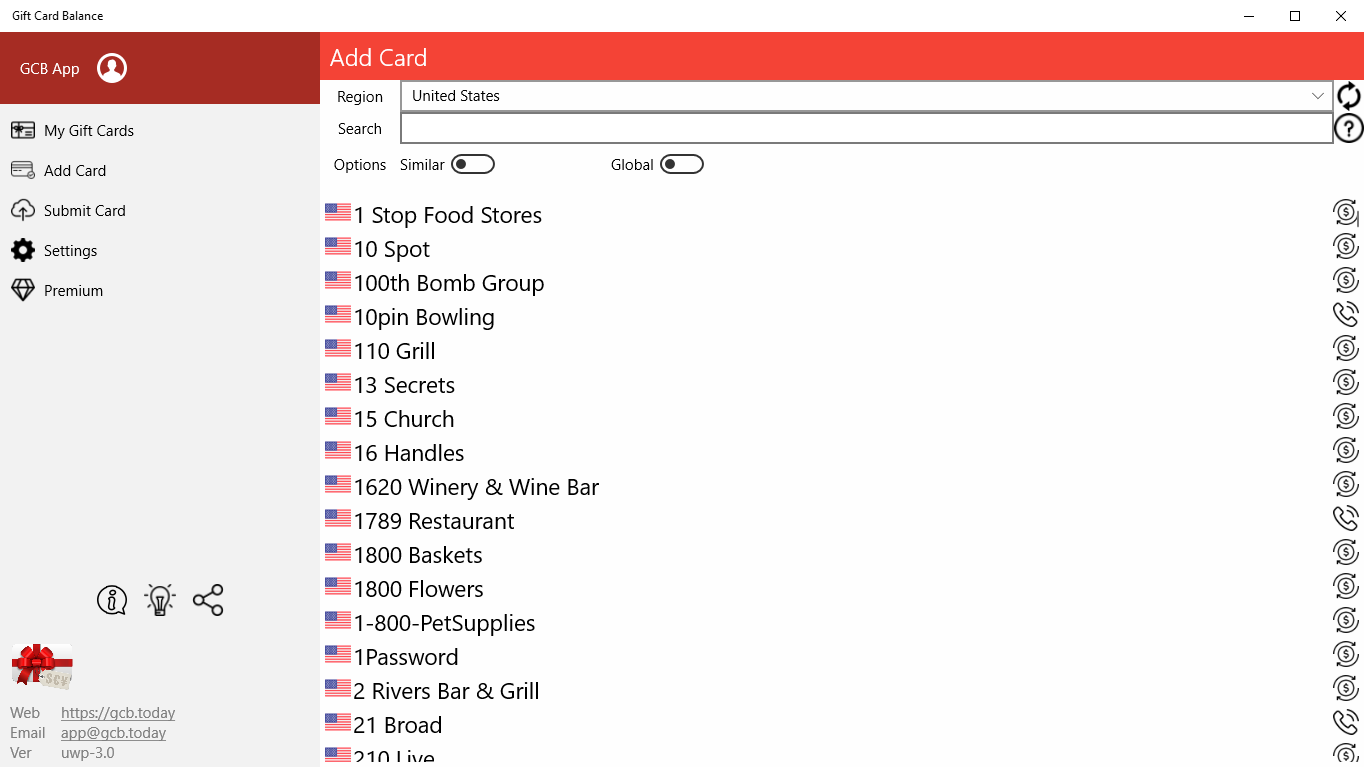Check balance by phone for 10pin Bowling
Image resolution: width=1364 pixels, height=767 pixels.
coord(1345,313)
